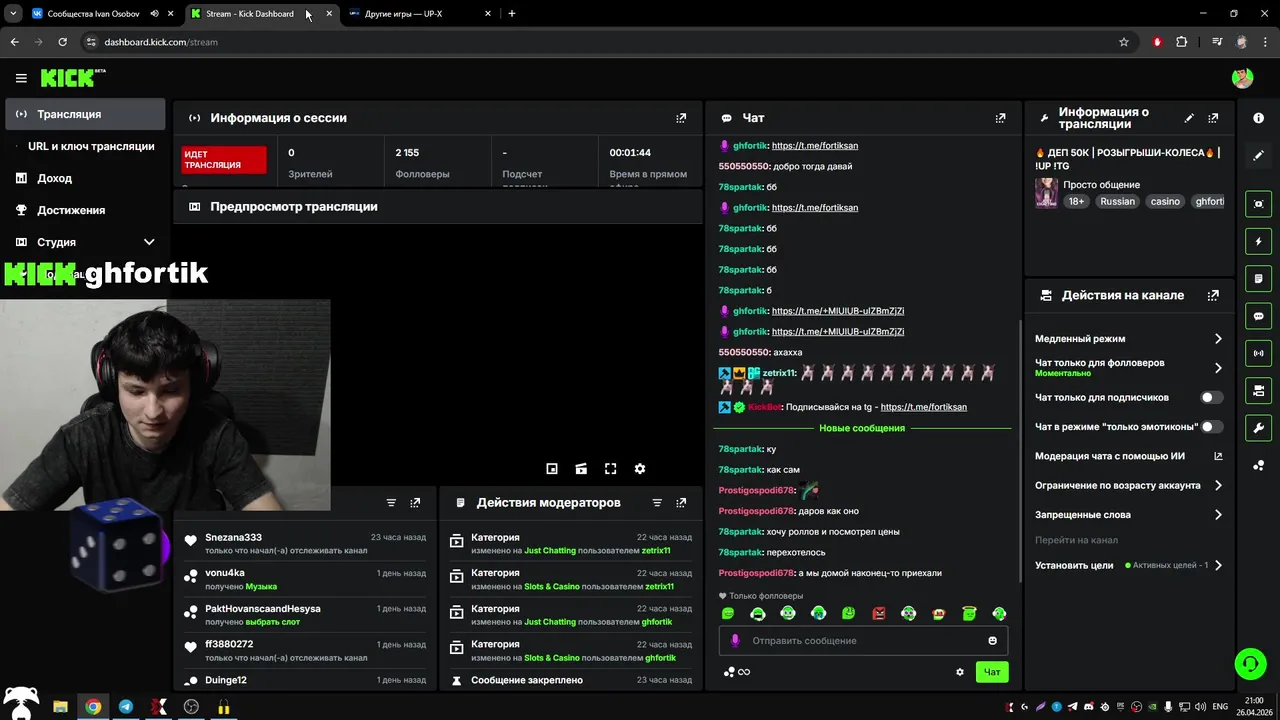Enter fullscreen in the stream preview
Image resolution: width=1280 pixels, height=720 pixels.
610,469
